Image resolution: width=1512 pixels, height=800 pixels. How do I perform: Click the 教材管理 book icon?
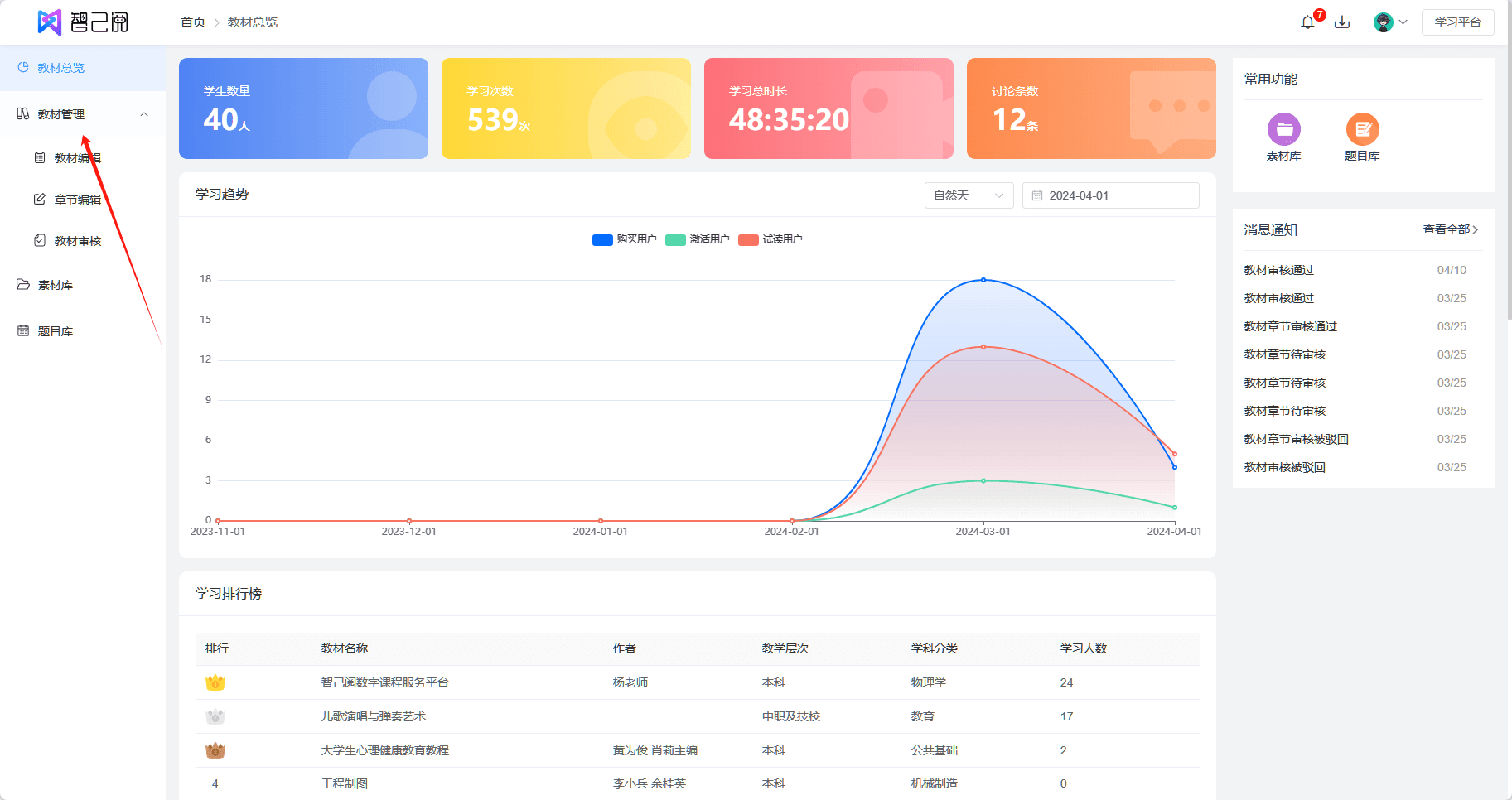tap(23, 113)
